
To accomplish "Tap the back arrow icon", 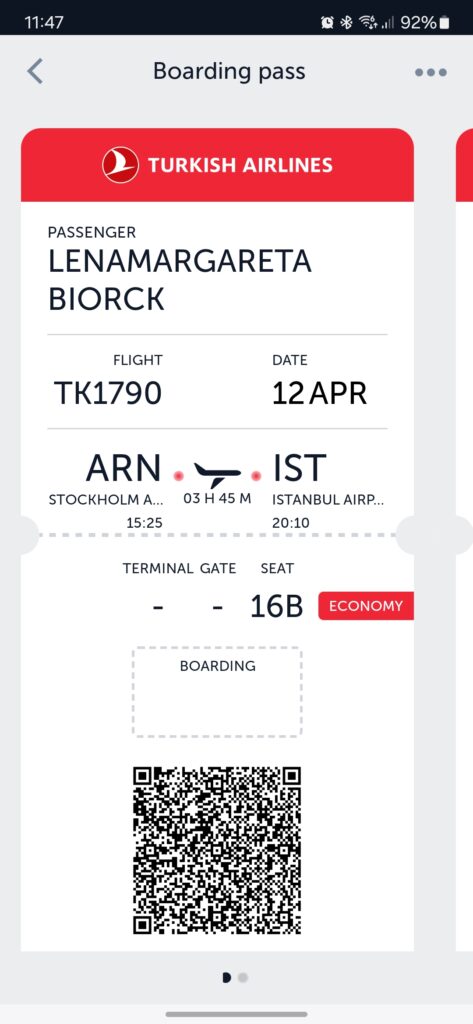I will click(x=35, y=71).
